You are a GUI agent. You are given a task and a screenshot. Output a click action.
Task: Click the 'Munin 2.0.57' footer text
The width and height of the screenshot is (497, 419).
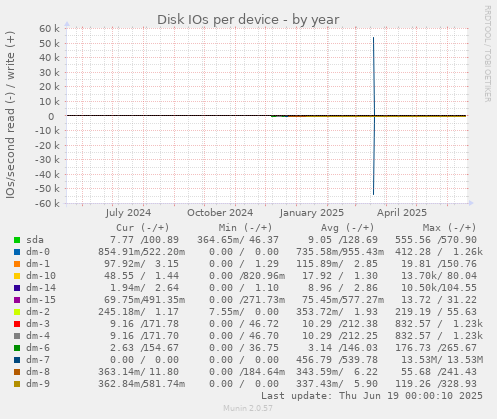point(248,408)
